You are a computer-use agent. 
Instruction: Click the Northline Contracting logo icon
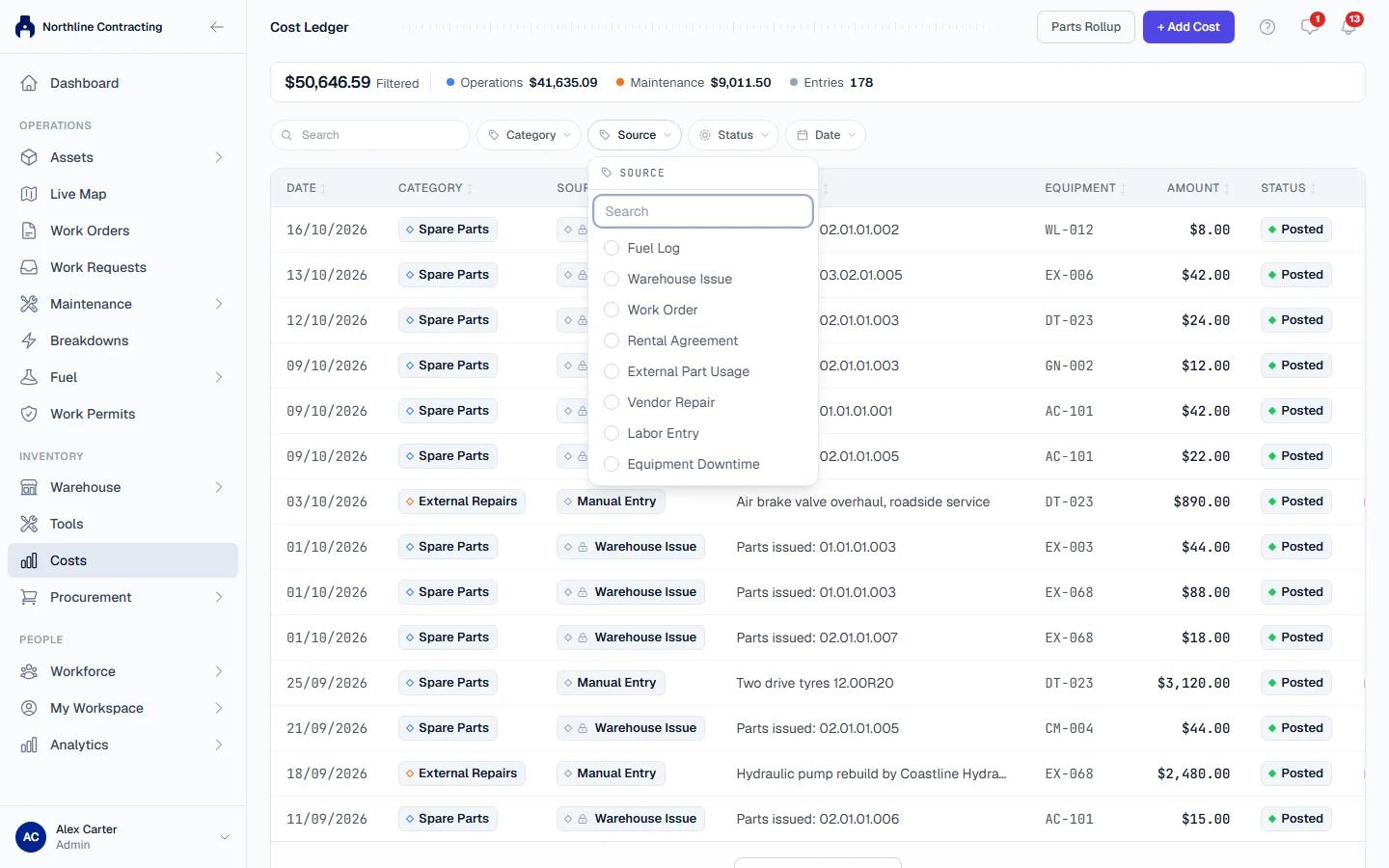click(25, 27)
